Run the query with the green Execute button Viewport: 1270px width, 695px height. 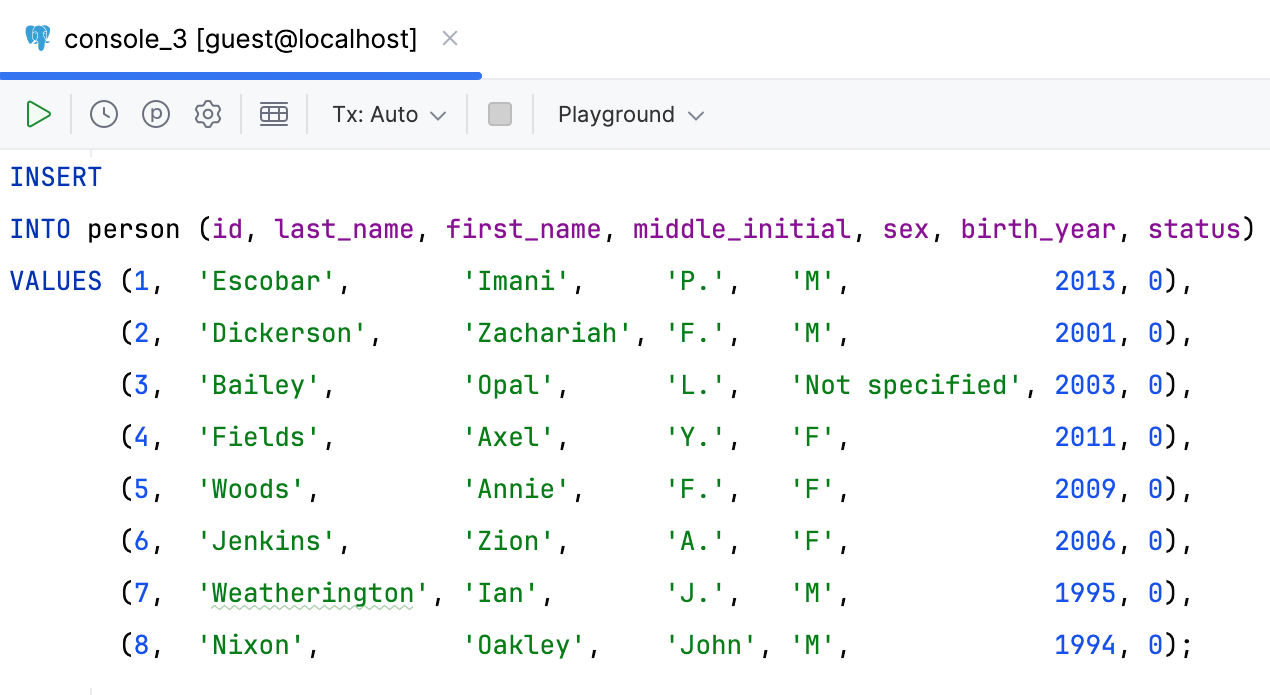(x=38, y=114)
